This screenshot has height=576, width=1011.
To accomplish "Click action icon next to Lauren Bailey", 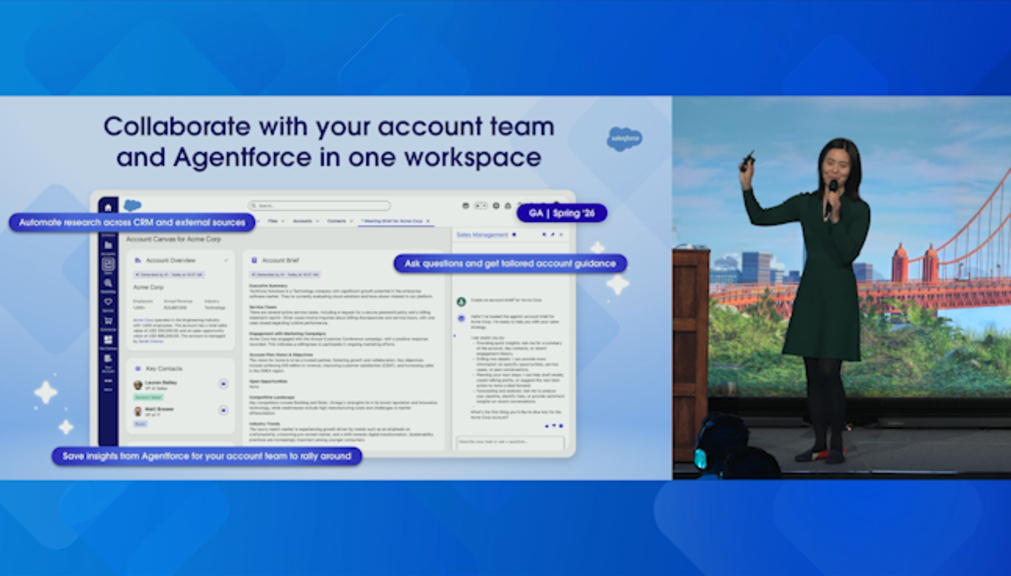I will 223,384.
